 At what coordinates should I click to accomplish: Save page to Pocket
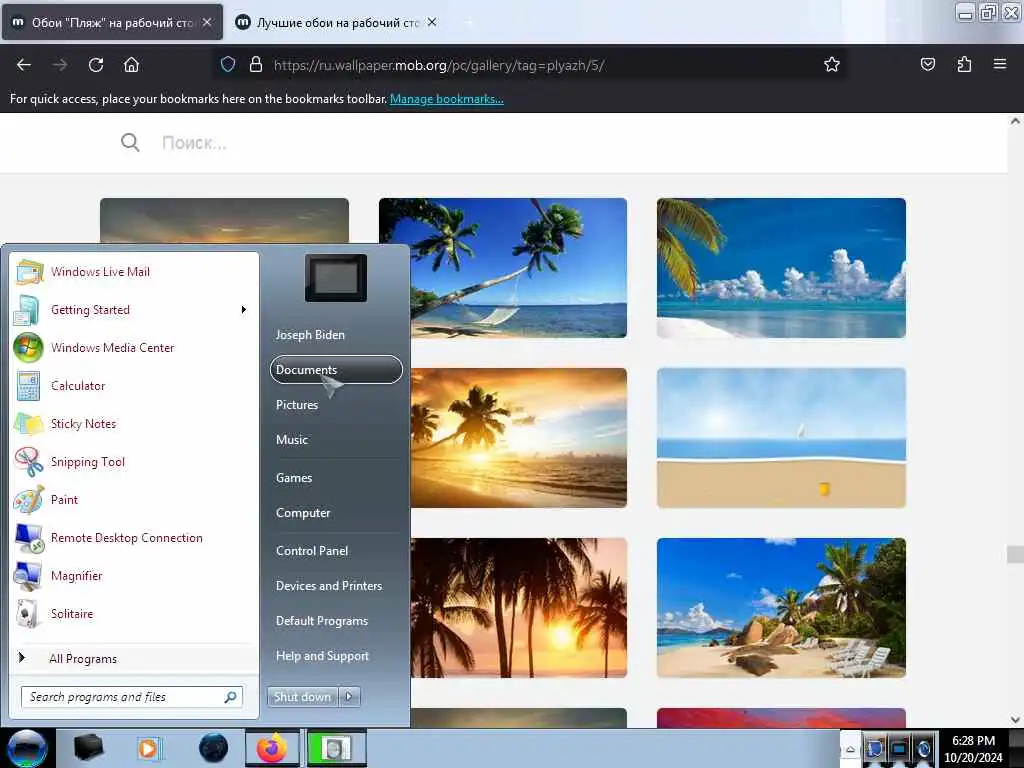(x=927, y=65)
